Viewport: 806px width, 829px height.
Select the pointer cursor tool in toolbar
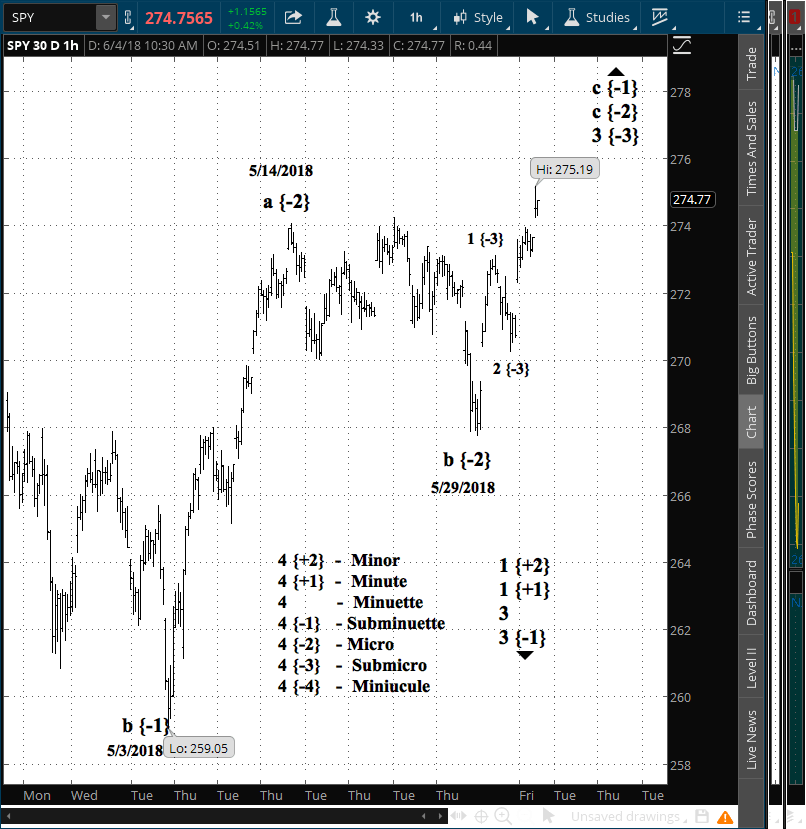pyautogui.click(x=533, y=17)
